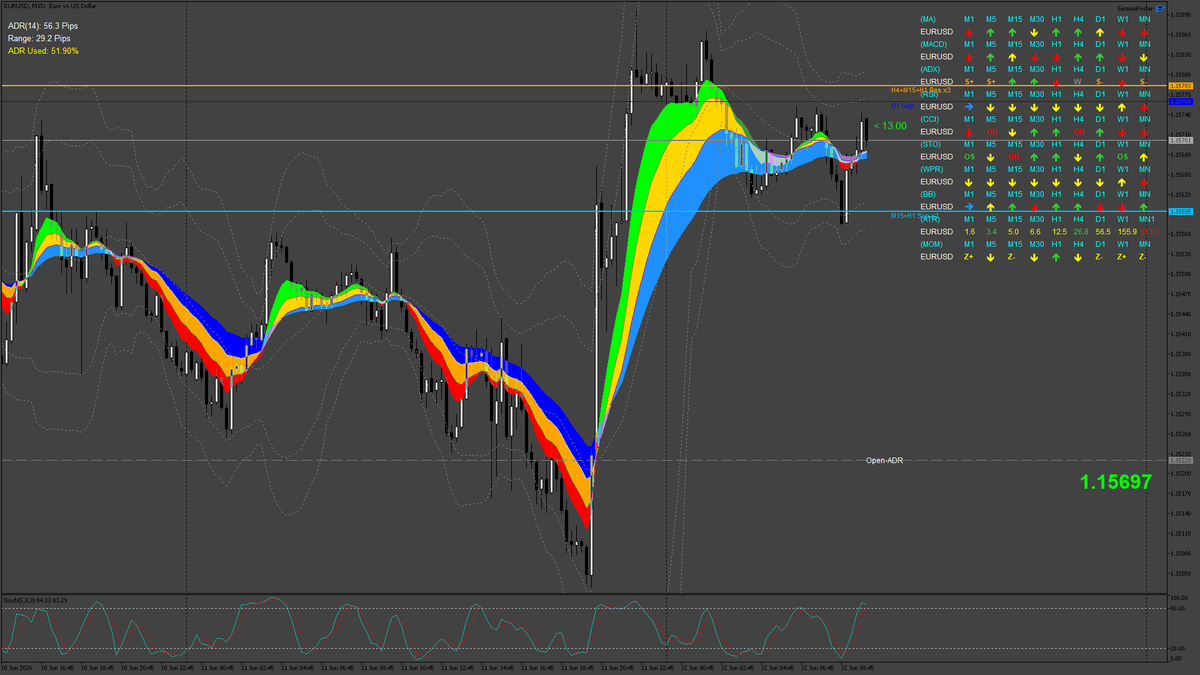Click the green OS signal in STO M1
Image resolution: width=1200 pixels, height=675 pixels.
tap(969, 157)
